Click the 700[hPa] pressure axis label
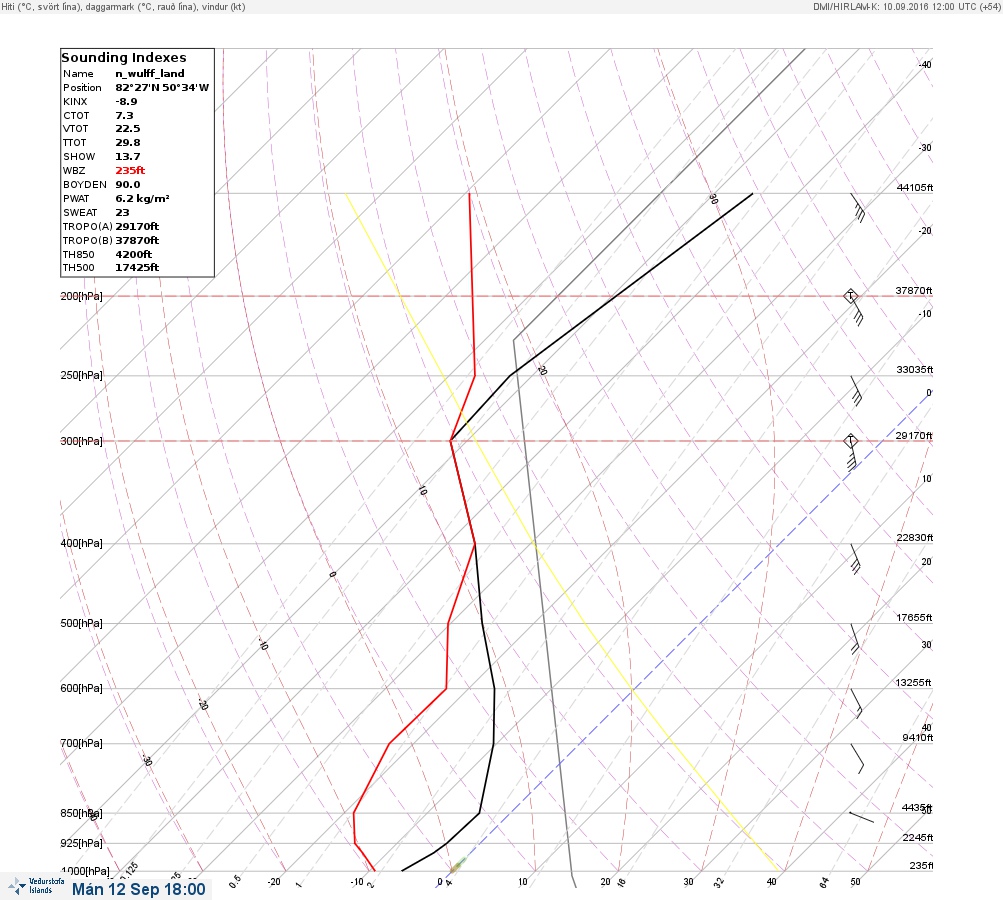 pos(81,743)
